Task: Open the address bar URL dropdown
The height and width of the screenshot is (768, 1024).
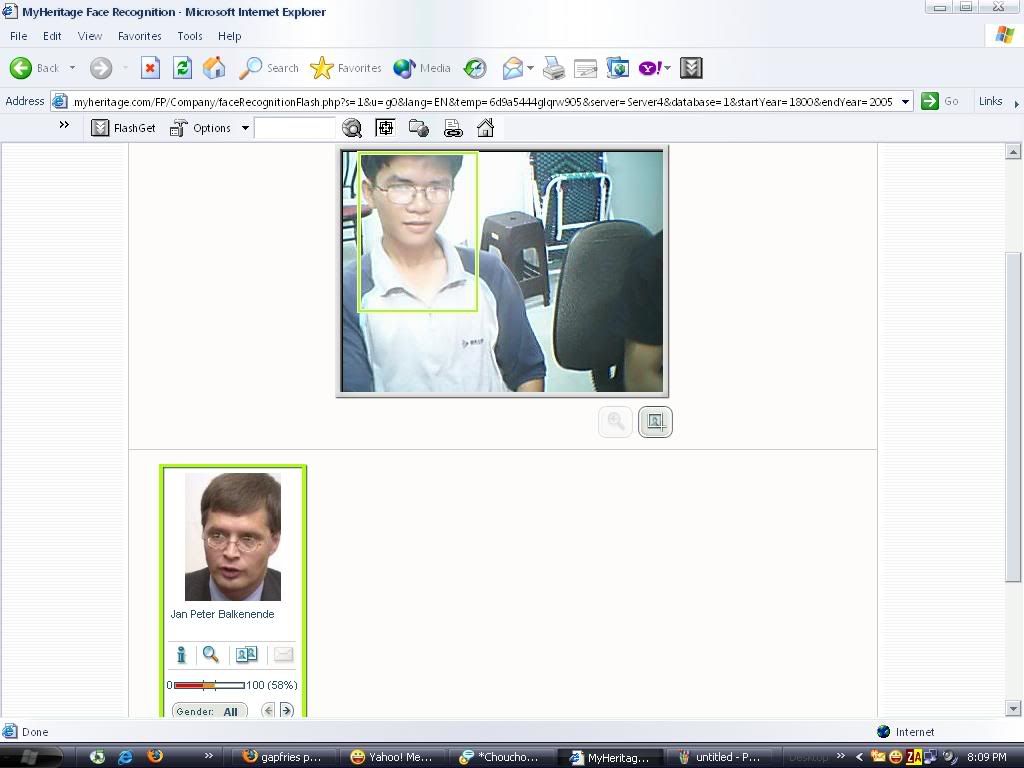Action: [905, 102]
